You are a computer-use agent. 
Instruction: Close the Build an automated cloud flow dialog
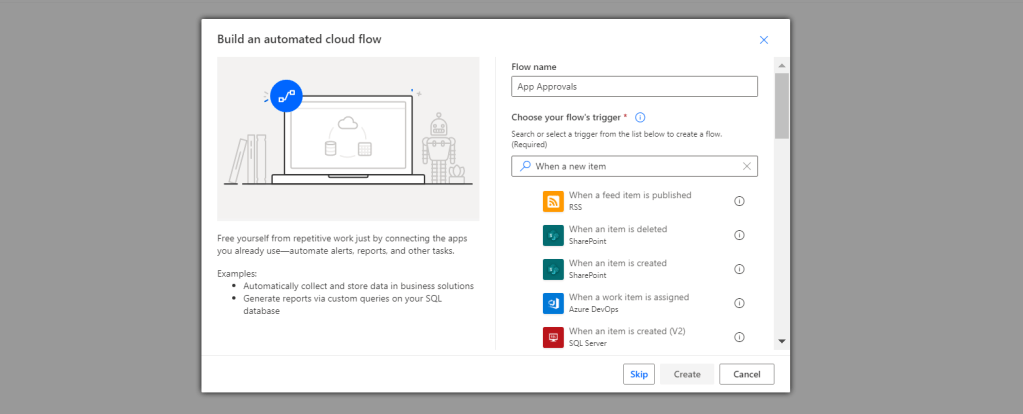tap(764, 40)
